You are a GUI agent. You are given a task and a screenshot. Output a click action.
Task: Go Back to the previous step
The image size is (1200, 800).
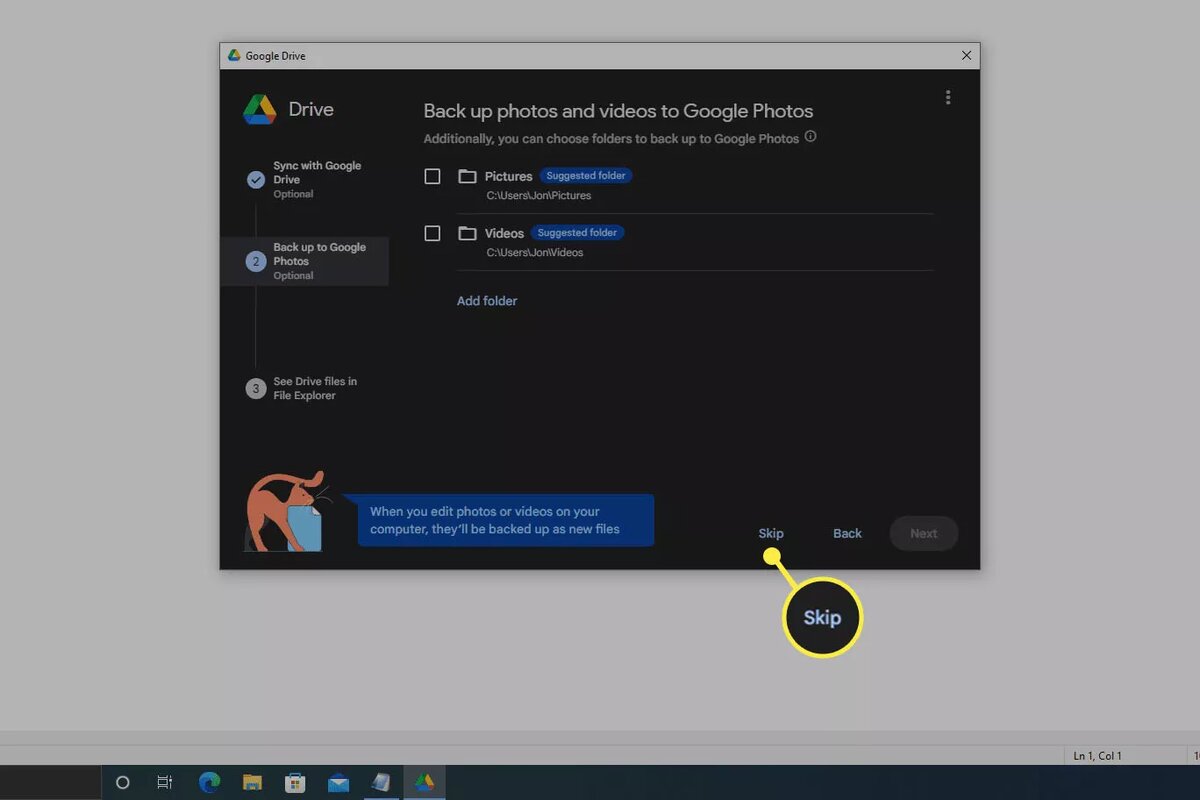(x=847, y=533)
